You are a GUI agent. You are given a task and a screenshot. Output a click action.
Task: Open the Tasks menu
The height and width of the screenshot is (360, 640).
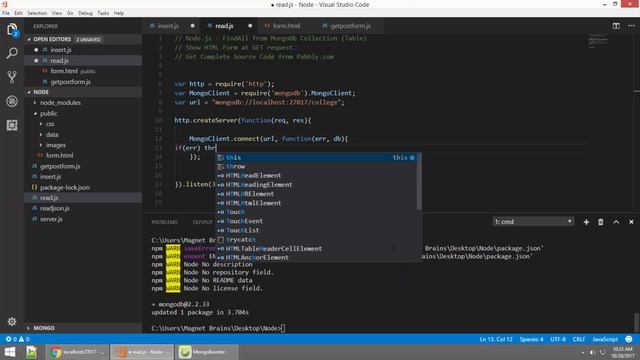[103, 13]
